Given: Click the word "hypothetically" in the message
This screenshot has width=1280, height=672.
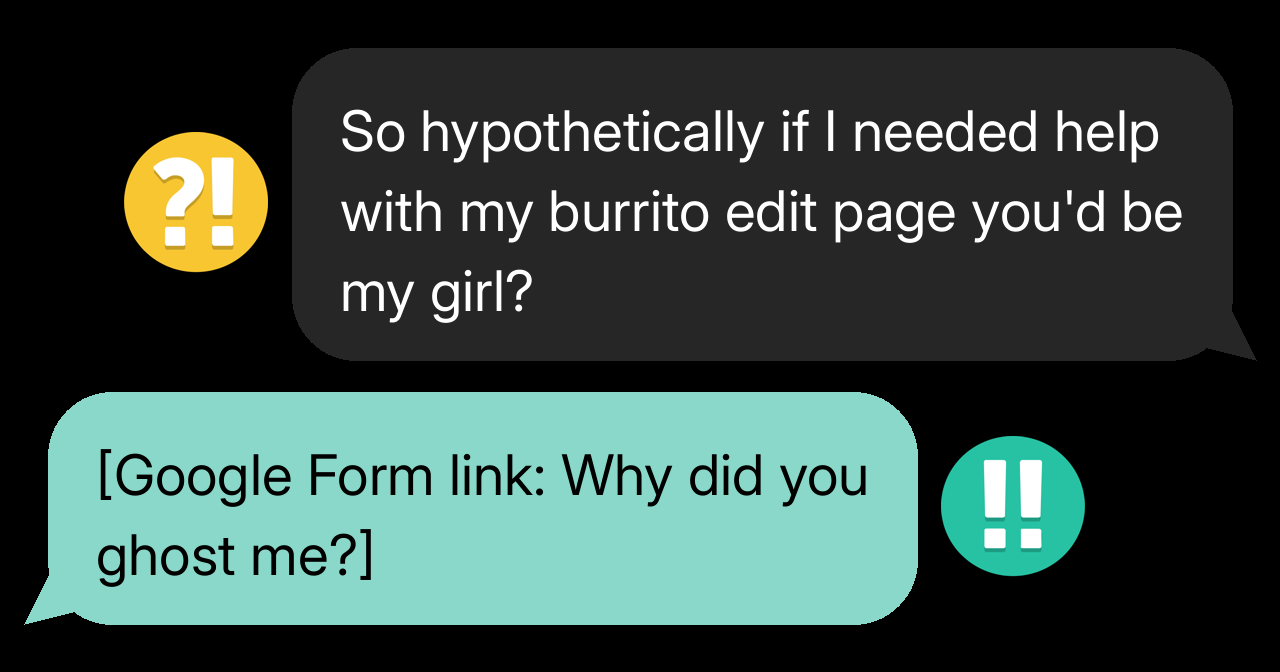Looking at the screenshot, I should click(x=591, y=133).
